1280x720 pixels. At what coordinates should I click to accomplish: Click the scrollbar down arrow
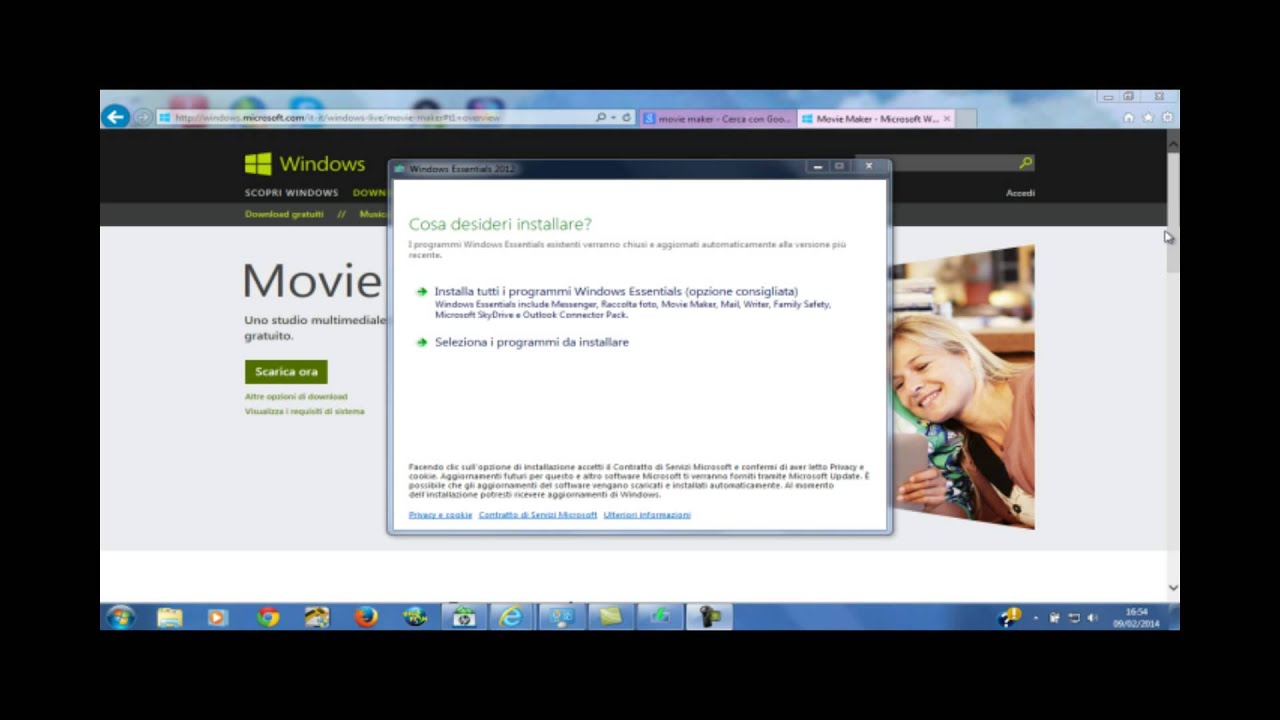click(1173, 588)
